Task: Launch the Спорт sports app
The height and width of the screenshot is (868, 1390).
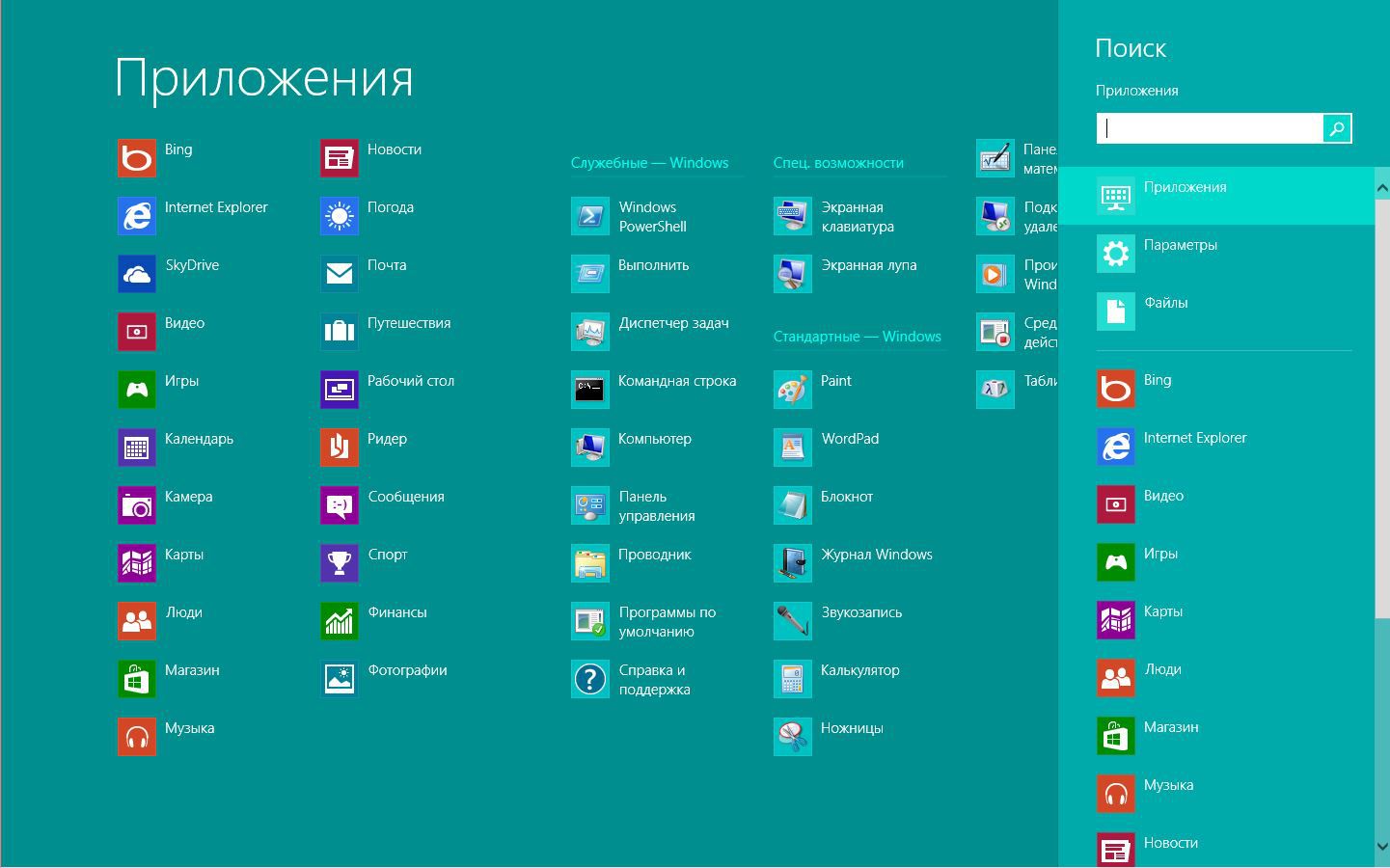Action: [364, 563]
